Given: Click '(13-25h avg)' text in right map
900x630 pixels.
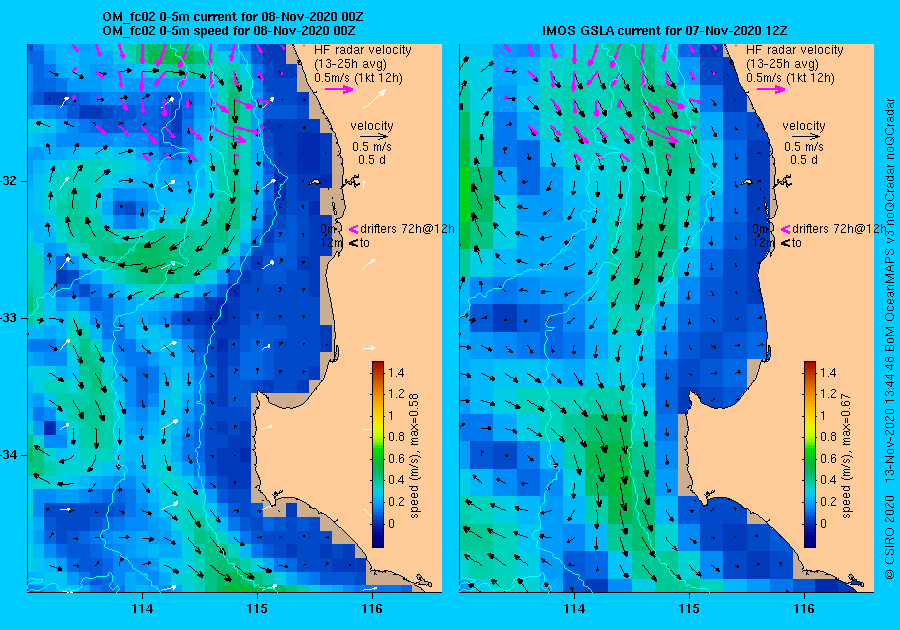Looking at the screenshot, I should click(x=782, y=64).
